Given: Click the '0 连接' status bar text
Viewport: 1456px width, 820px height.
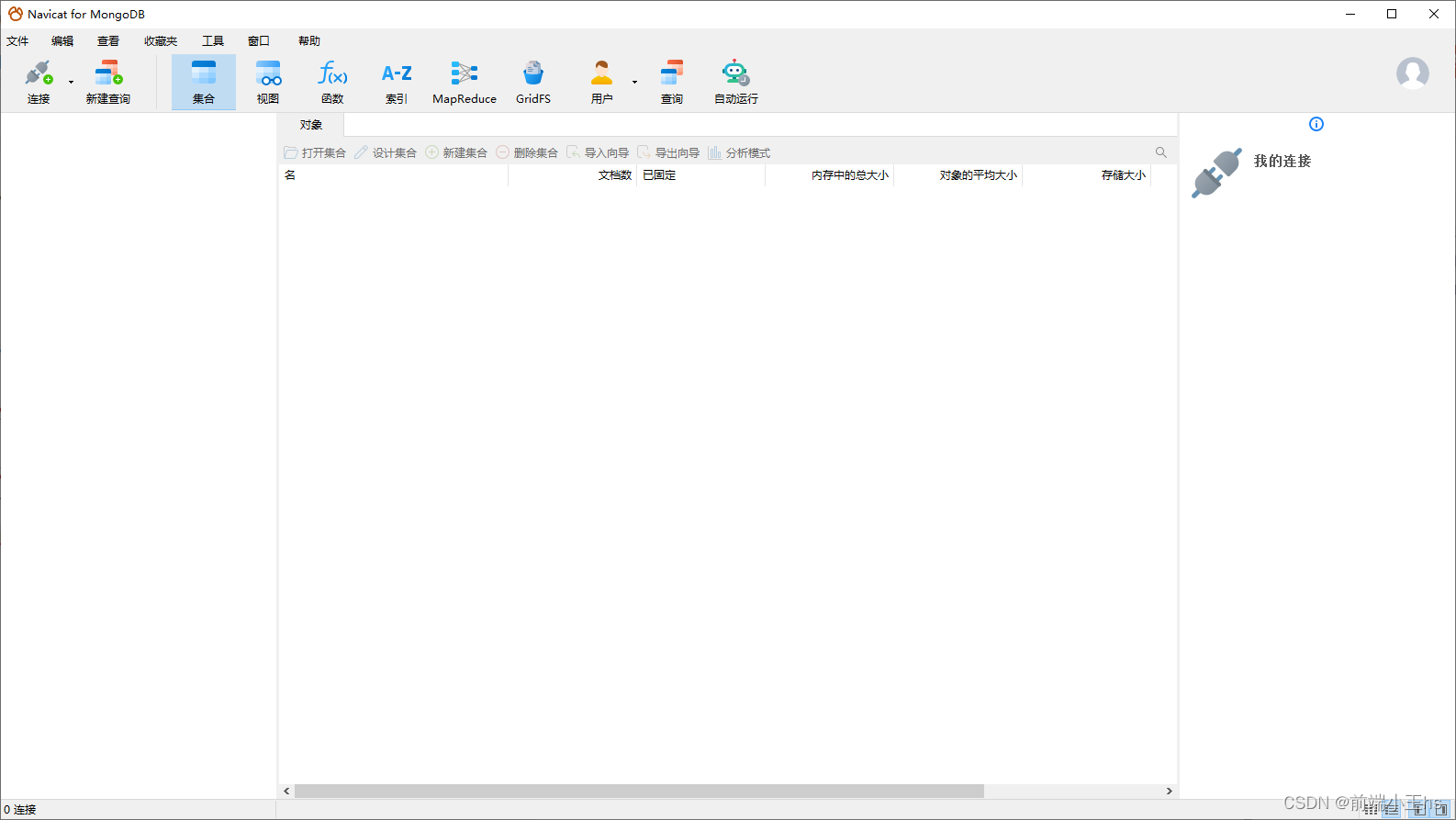Looking at the screenshot, I should pos(20,810).
